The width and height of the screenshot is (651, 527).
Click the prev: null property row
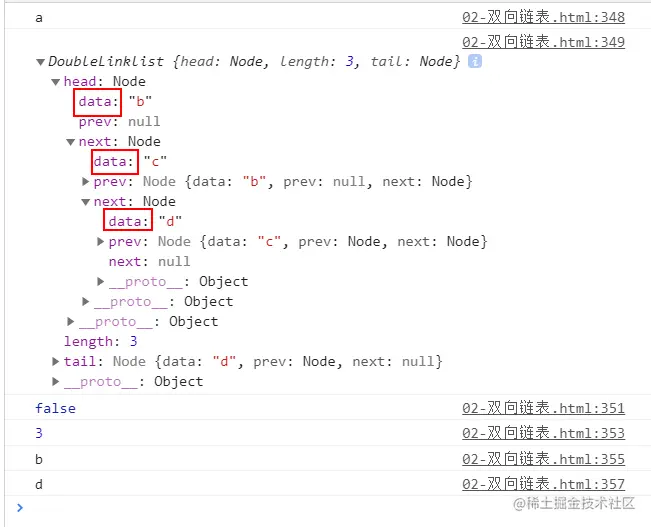point(119,122)
